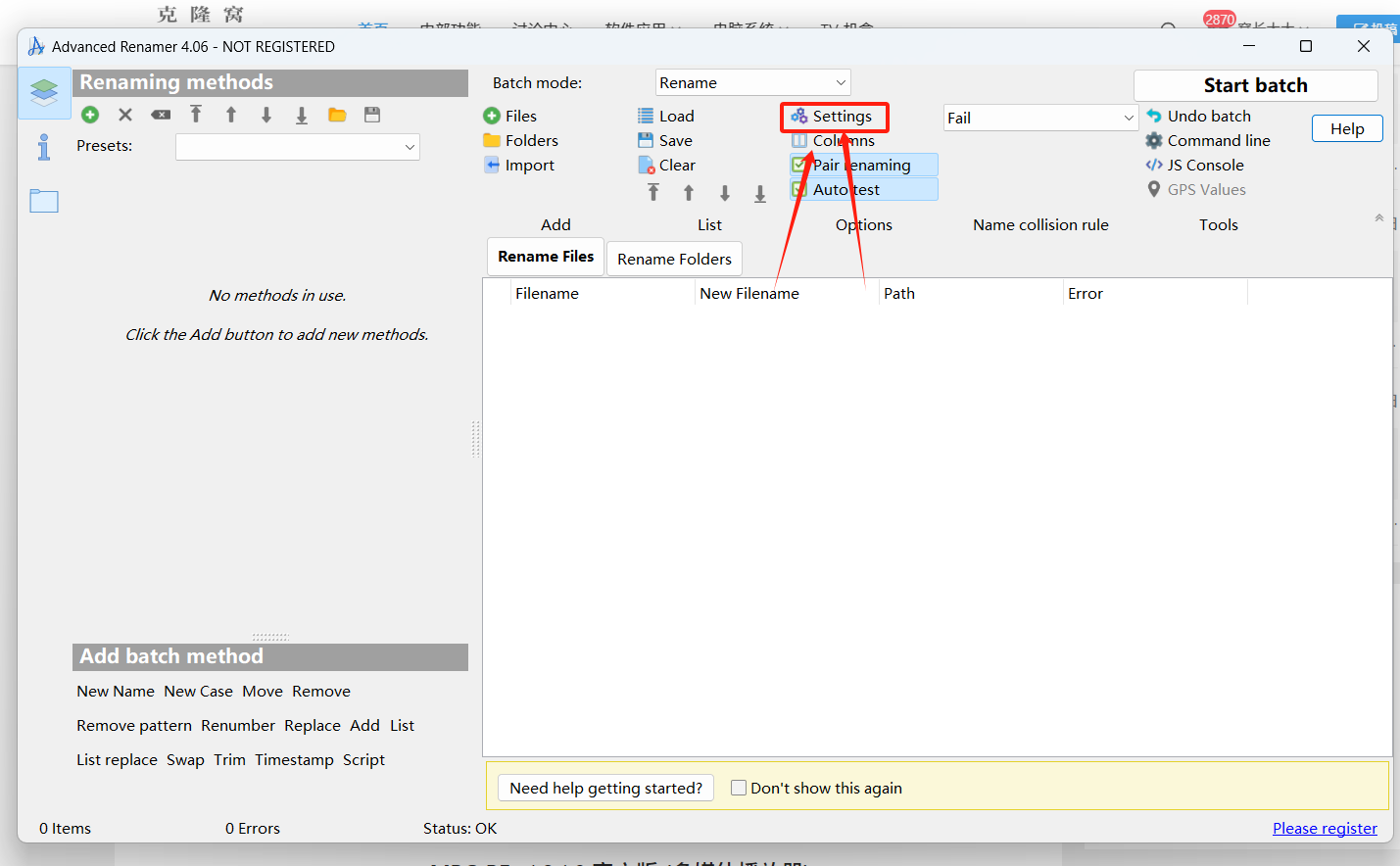Open the Command line tool
1400x866 pixels.
[x=1208, y=140]
